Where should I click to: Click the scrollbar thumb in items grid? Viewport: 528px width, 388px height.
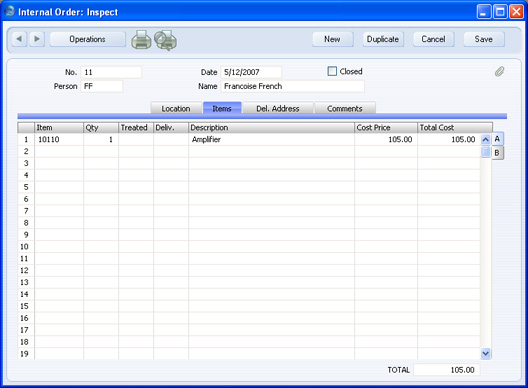point(485,151)
